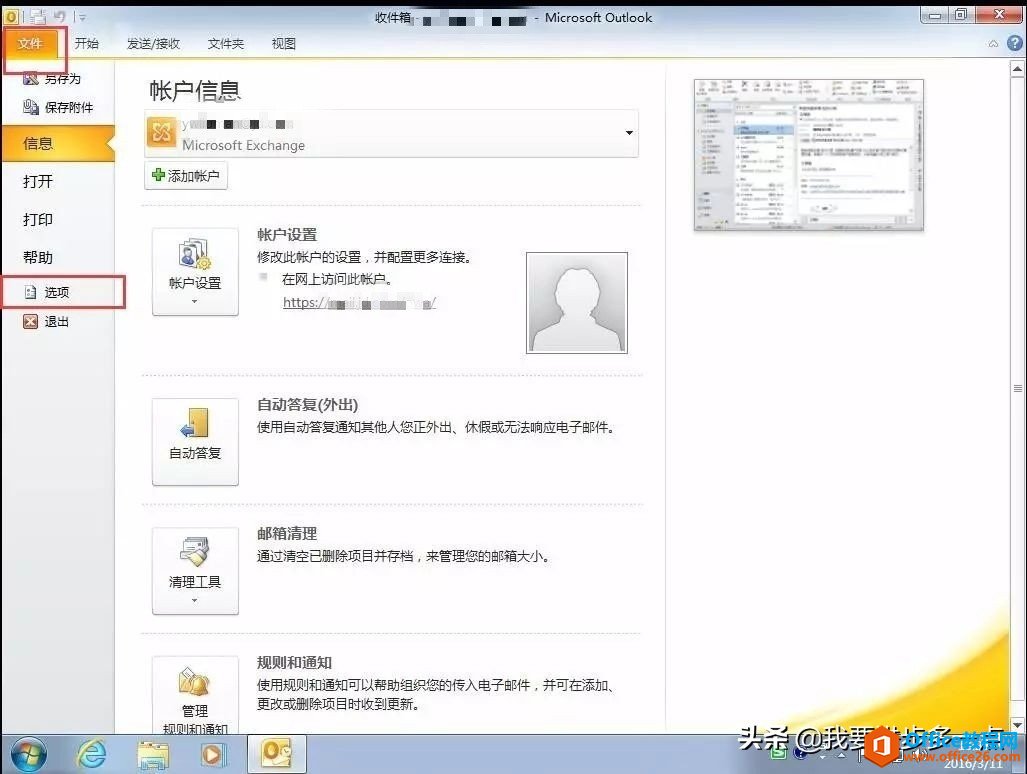
Task: Click the 管理规则和通知 button
Action: click(195, 695)
